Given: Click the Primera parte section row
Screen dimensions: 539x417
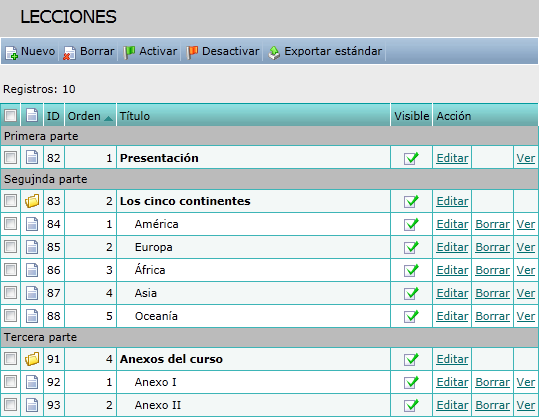Looking at the screenshot, I should pyautogui.click(x=270, y=136).
